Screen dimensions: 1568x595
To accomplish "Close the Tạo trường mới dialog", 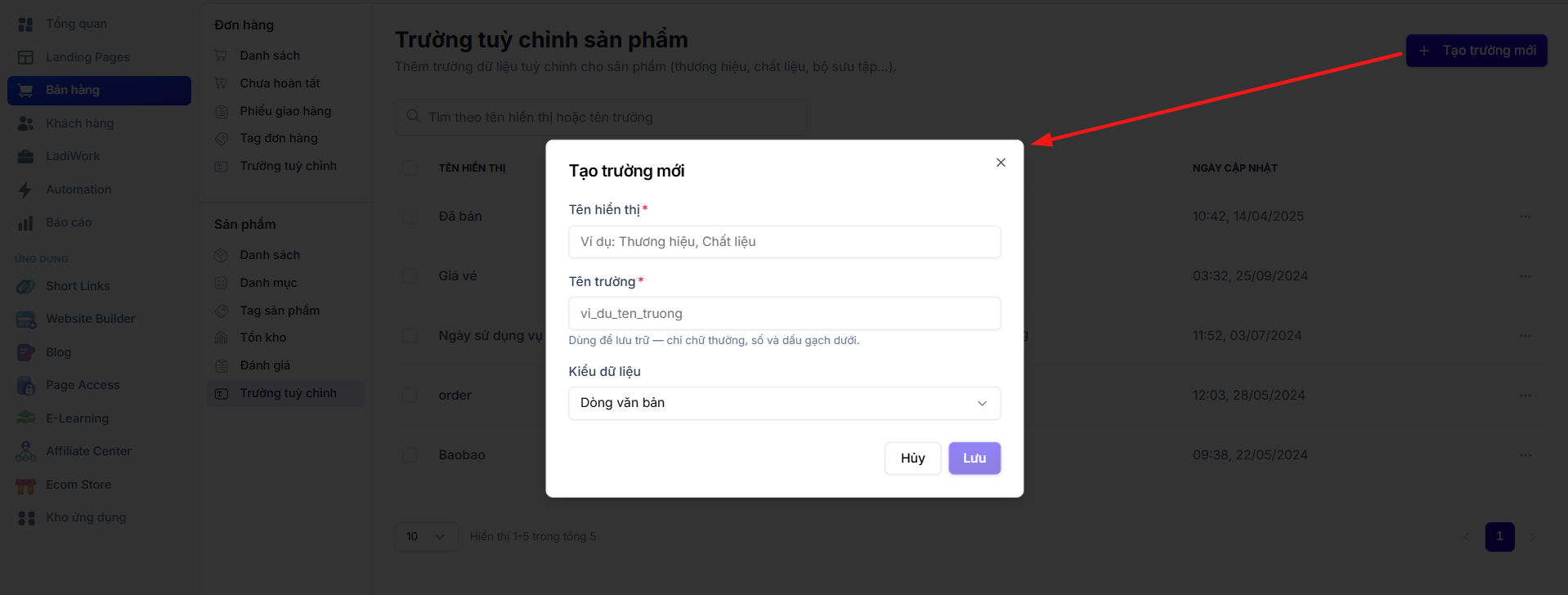I will (x=1001, y=163).
